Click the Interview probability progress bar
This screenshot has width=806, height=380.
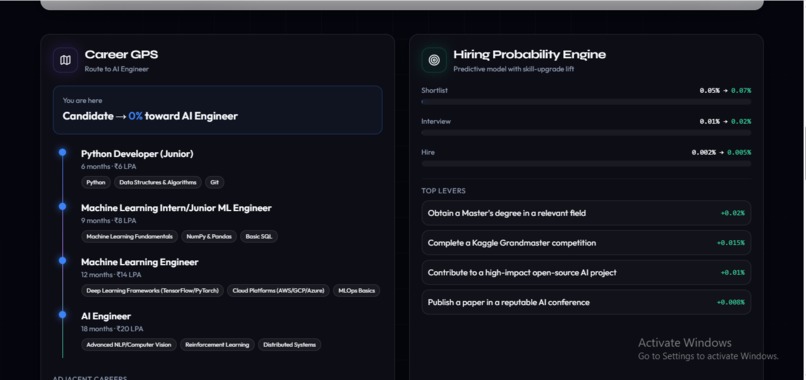586,133
